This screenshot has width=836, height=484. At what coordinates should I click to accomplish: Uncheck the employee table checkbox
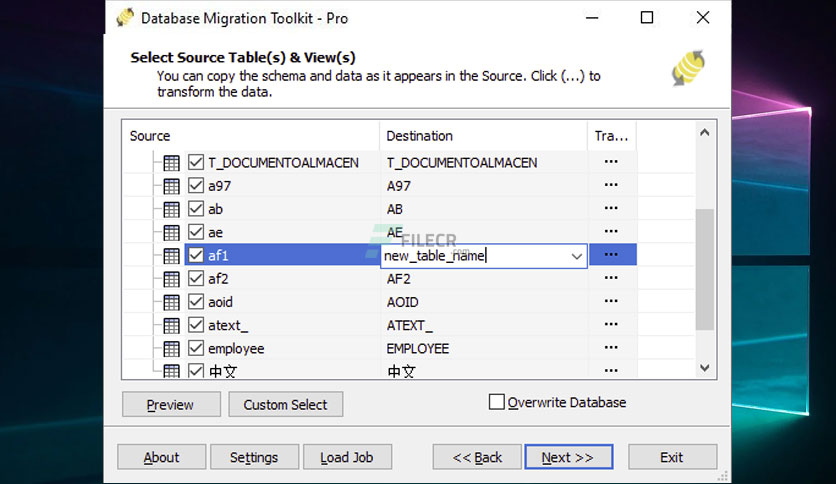[196, 348]
